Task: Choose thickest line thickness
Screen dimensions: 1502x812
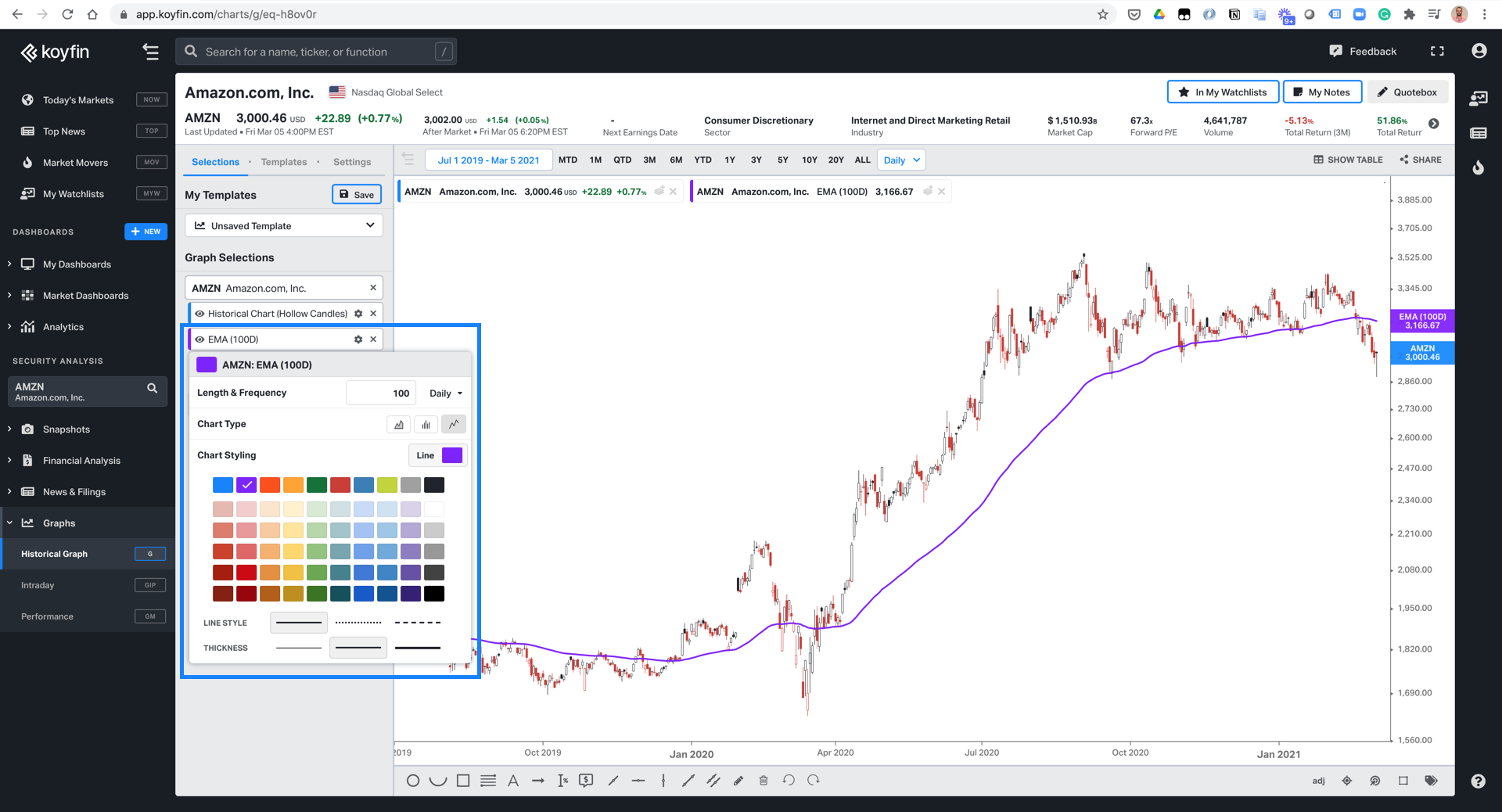Action: [418, 648]
